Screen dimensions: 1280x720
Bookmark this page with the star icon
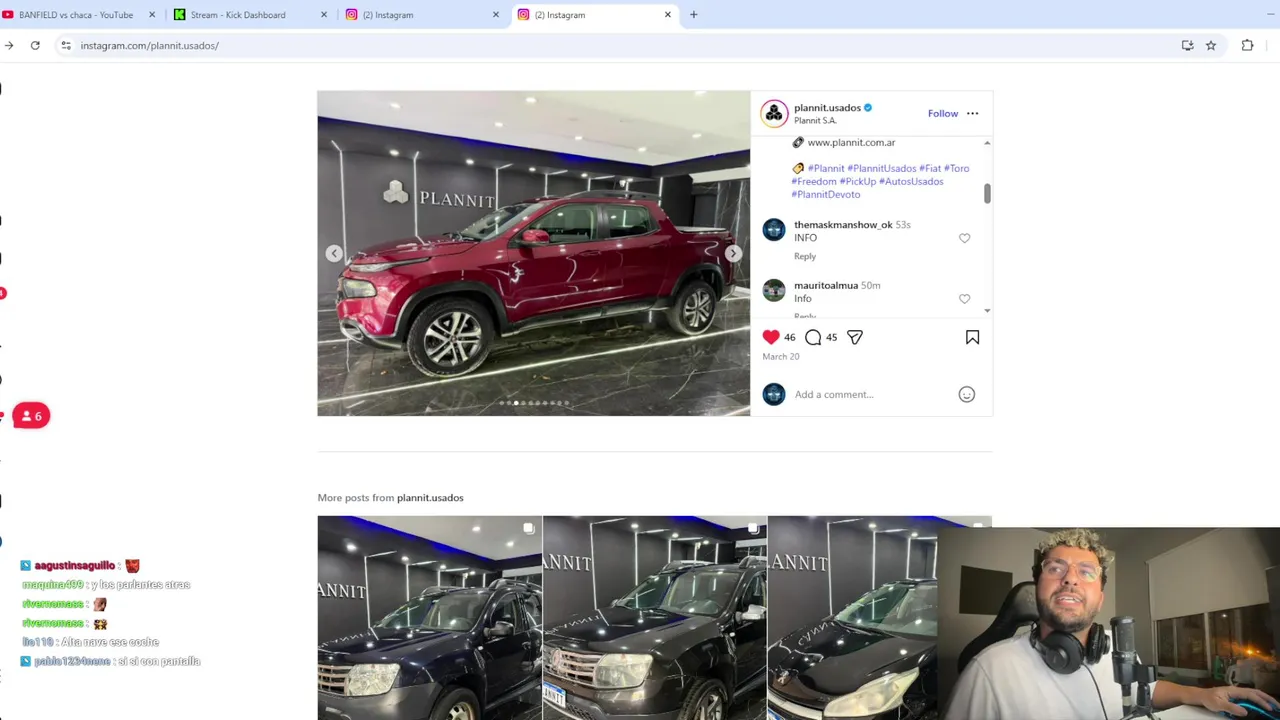1211,45
